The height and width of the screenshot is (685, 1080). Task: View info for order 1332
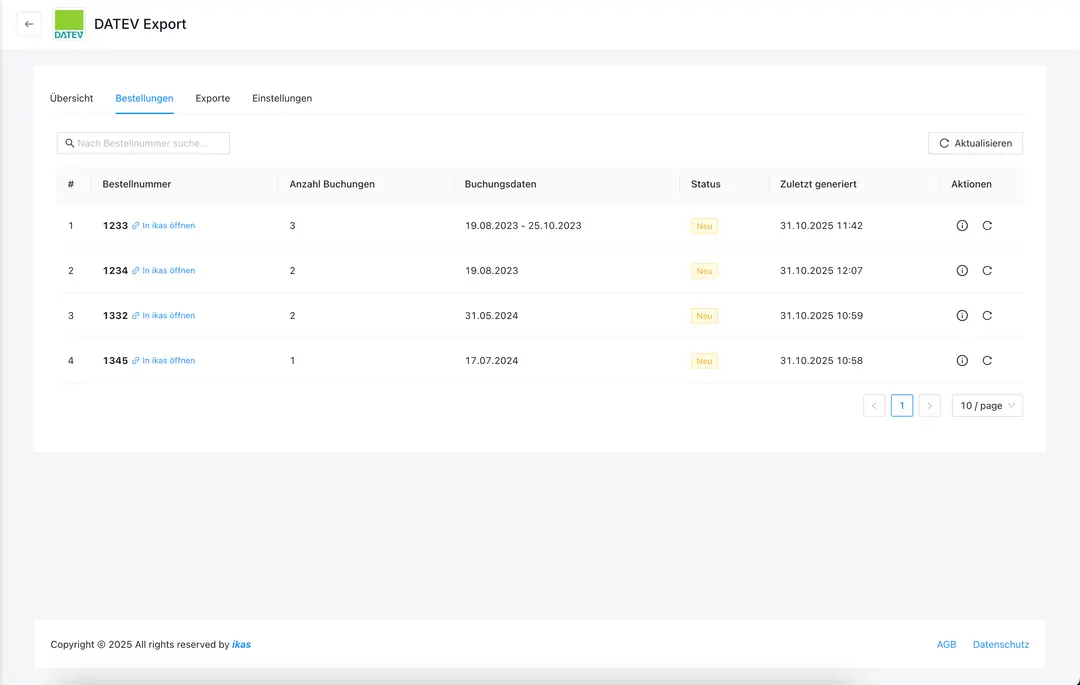coord(962,316)
